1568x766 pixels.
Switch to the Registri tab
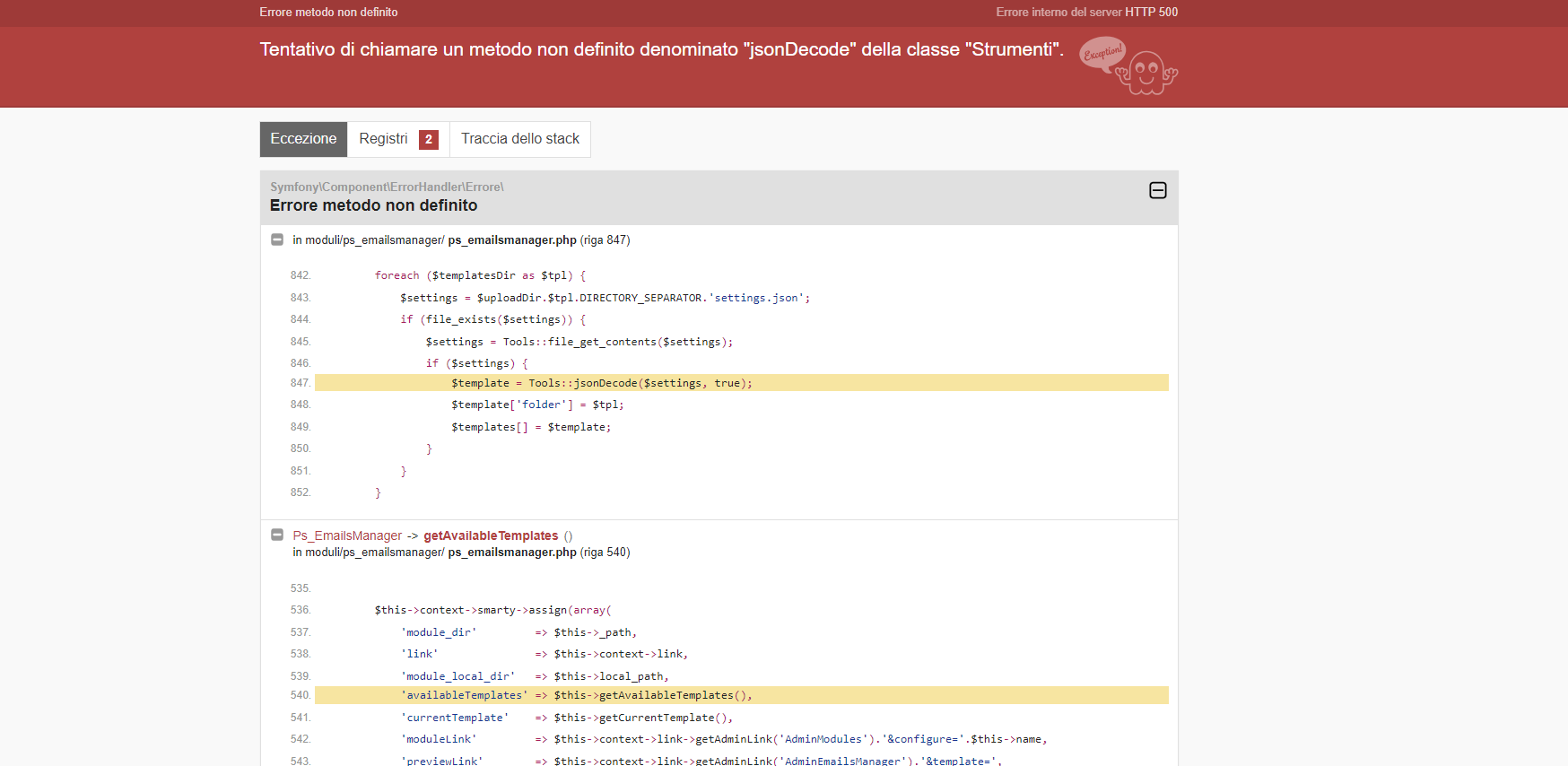tap(383, 139)
